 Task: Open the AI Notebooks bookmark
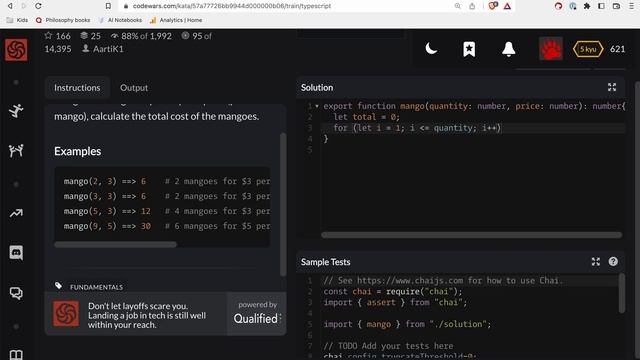pyautogui.click(x=120, y=20)
